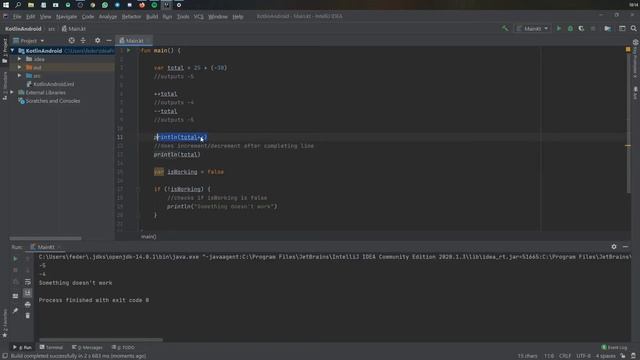The height and width of the screenshot is (360, 640).
Task: Open the Refactor menu
Action: (131, 17)
